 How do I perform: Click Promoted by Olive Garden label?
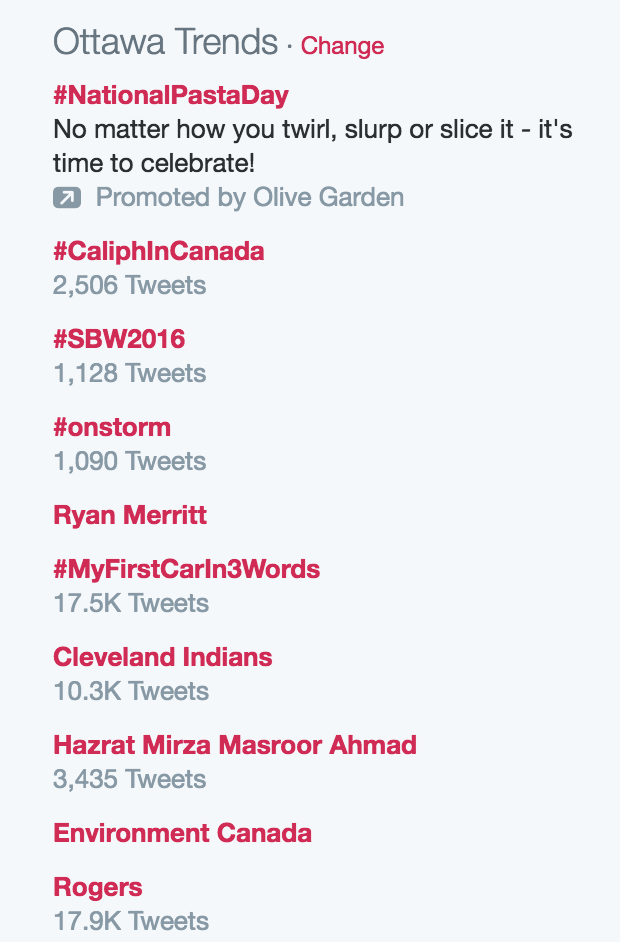(249, 198)
